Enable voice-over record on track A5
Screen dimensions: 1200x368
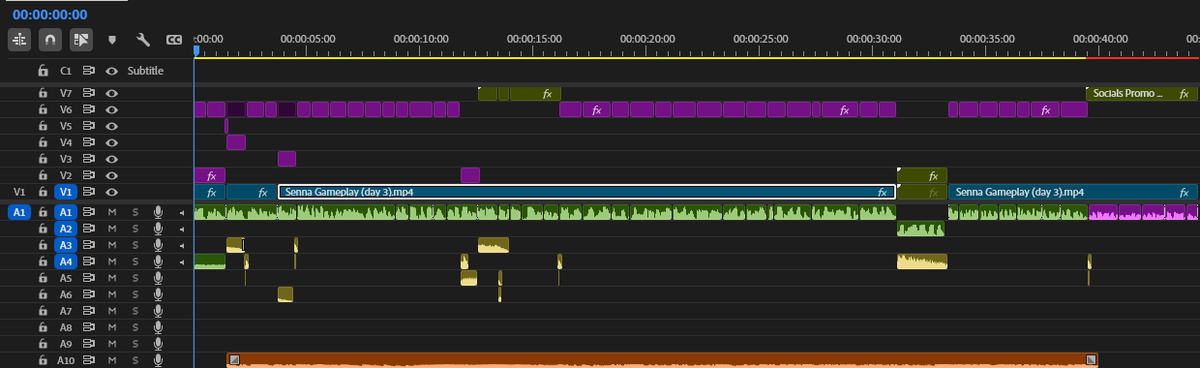click(x=158, y=278)
